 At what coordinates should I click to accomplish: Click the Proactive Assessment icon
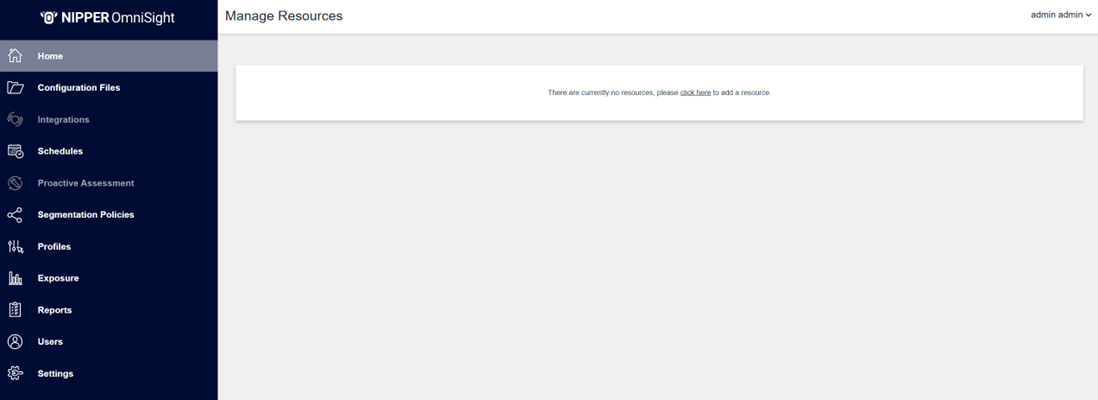[x=15, y=183]
